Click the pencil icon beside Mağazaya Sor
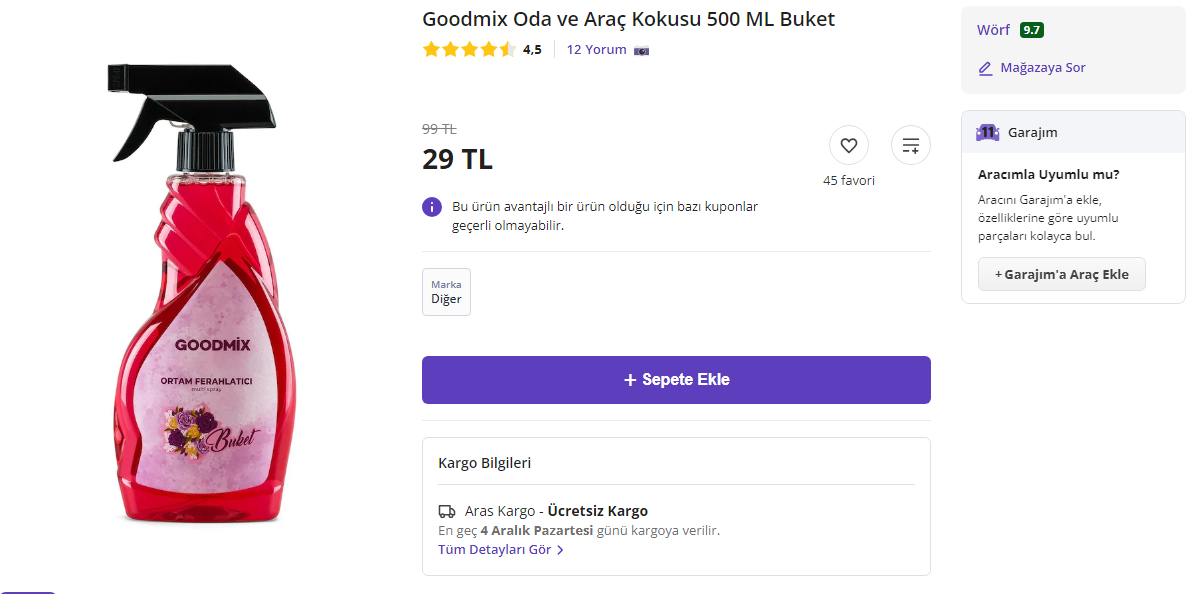 pyautogui.click(x=985, y=68)
